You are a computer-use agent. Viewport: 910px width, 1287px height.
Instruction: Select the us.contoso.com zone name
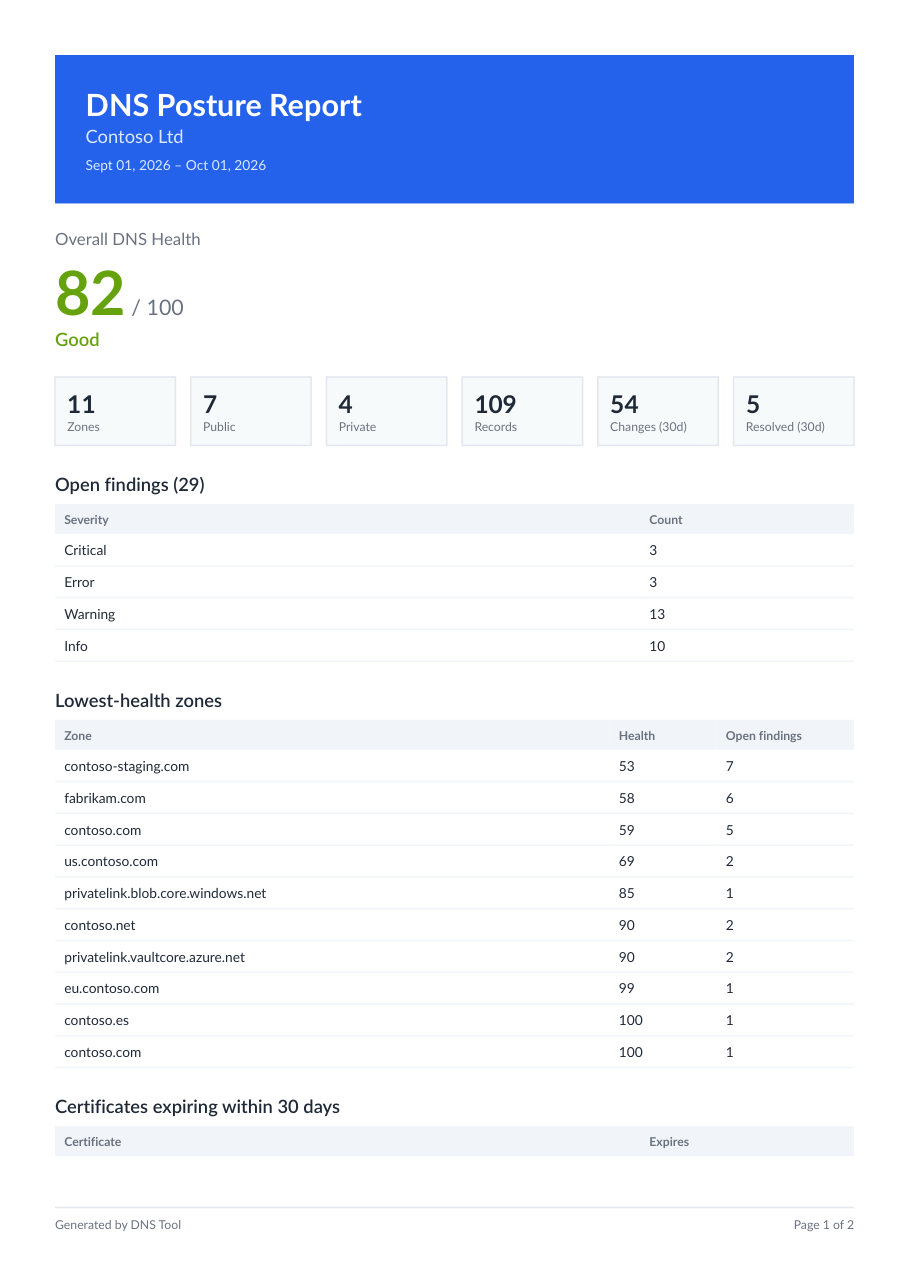(111, 861)
